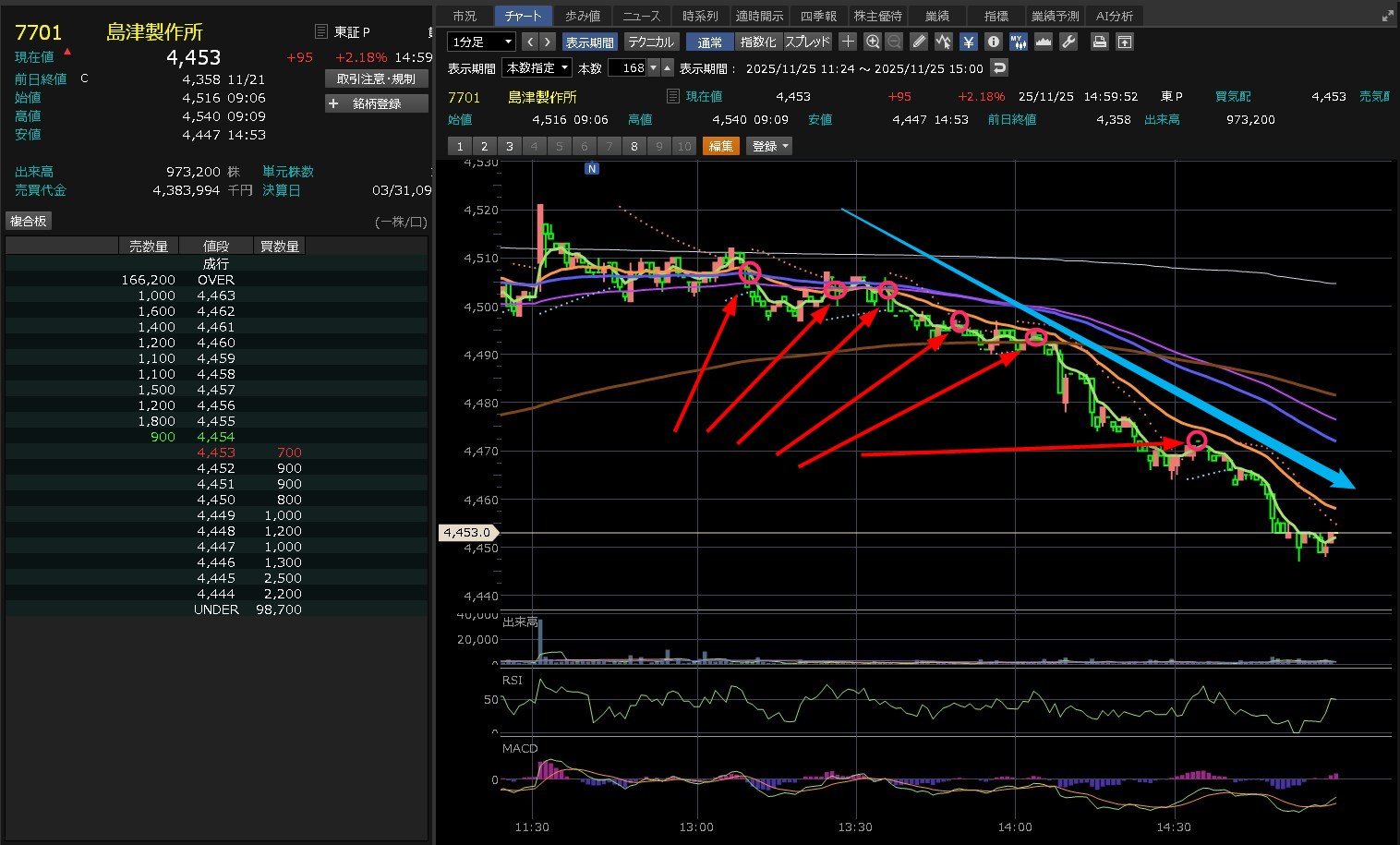Switch to the ニュース tab

641,16
